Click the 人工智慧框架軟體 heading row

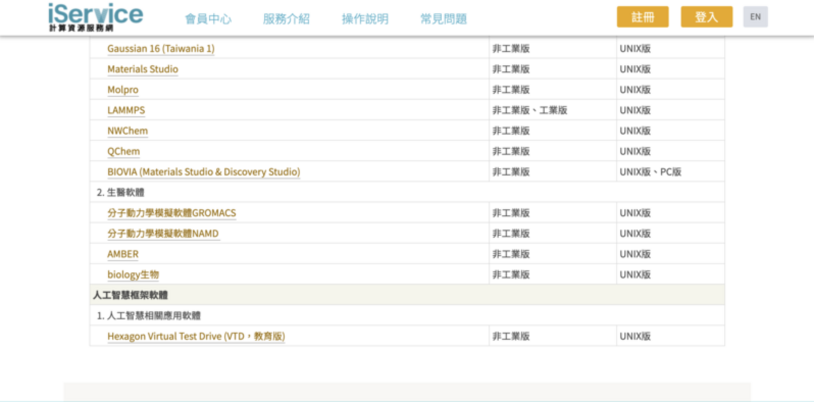click(407, 295)
